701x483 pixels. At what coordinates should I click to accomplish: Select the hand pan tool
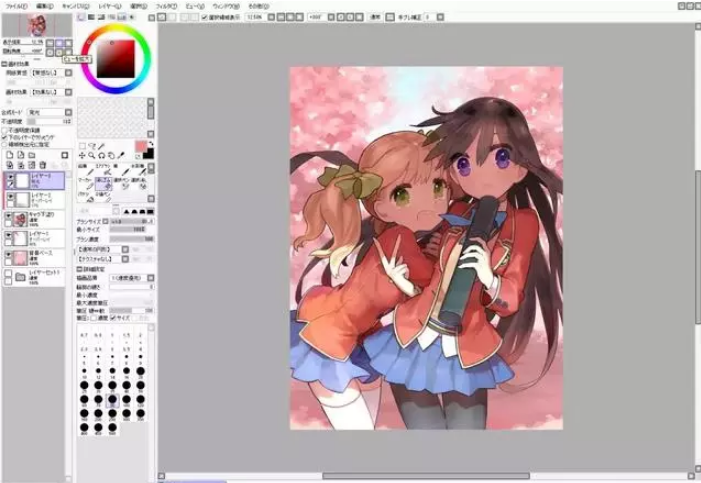click(111, 155)
